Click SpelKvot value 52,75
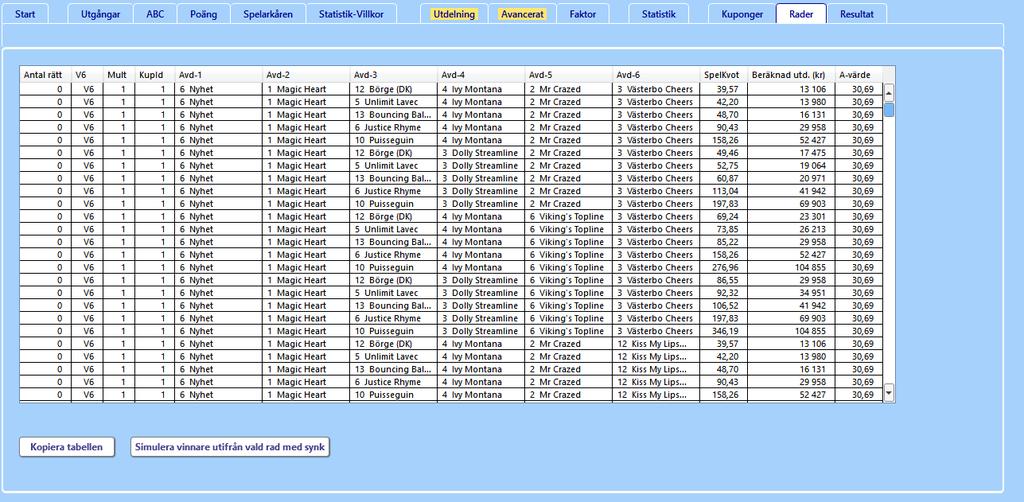This screenshot has height=502, width=1024. [728, 166]
